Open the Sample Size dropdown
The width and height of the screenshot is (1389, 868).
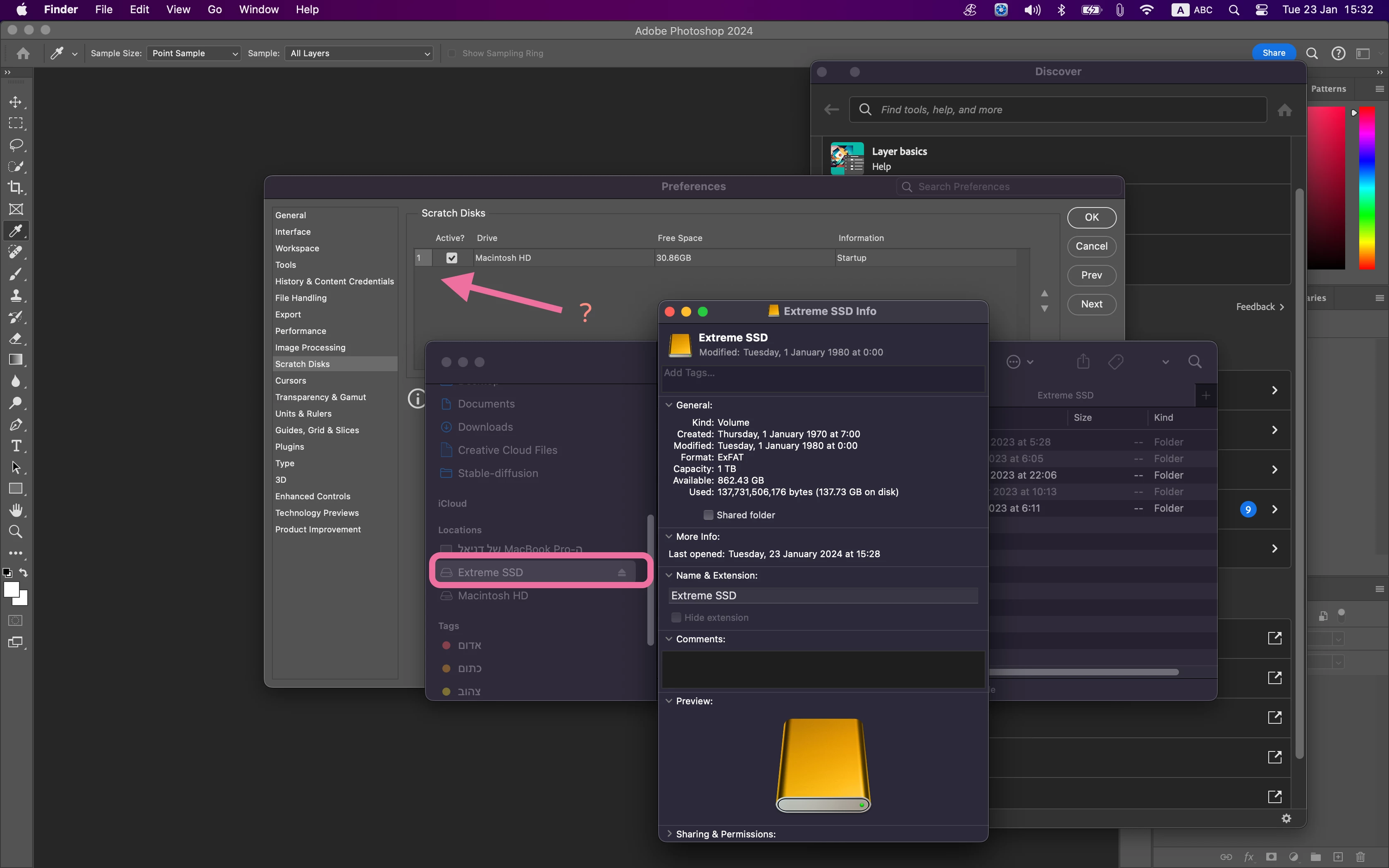tap(193, 53)
